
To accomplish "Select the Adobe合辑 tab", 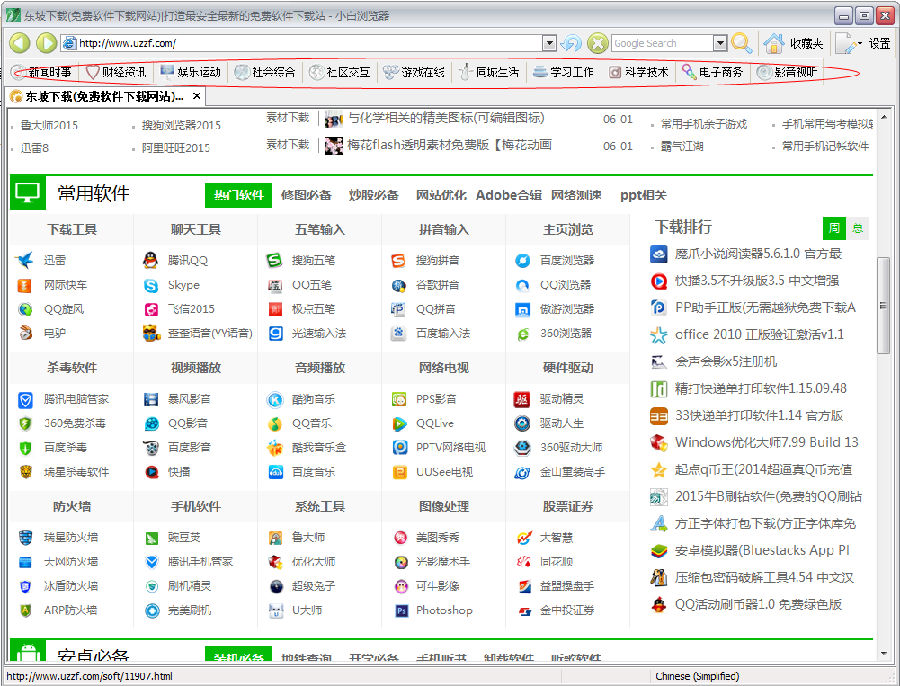I will 509,195.
